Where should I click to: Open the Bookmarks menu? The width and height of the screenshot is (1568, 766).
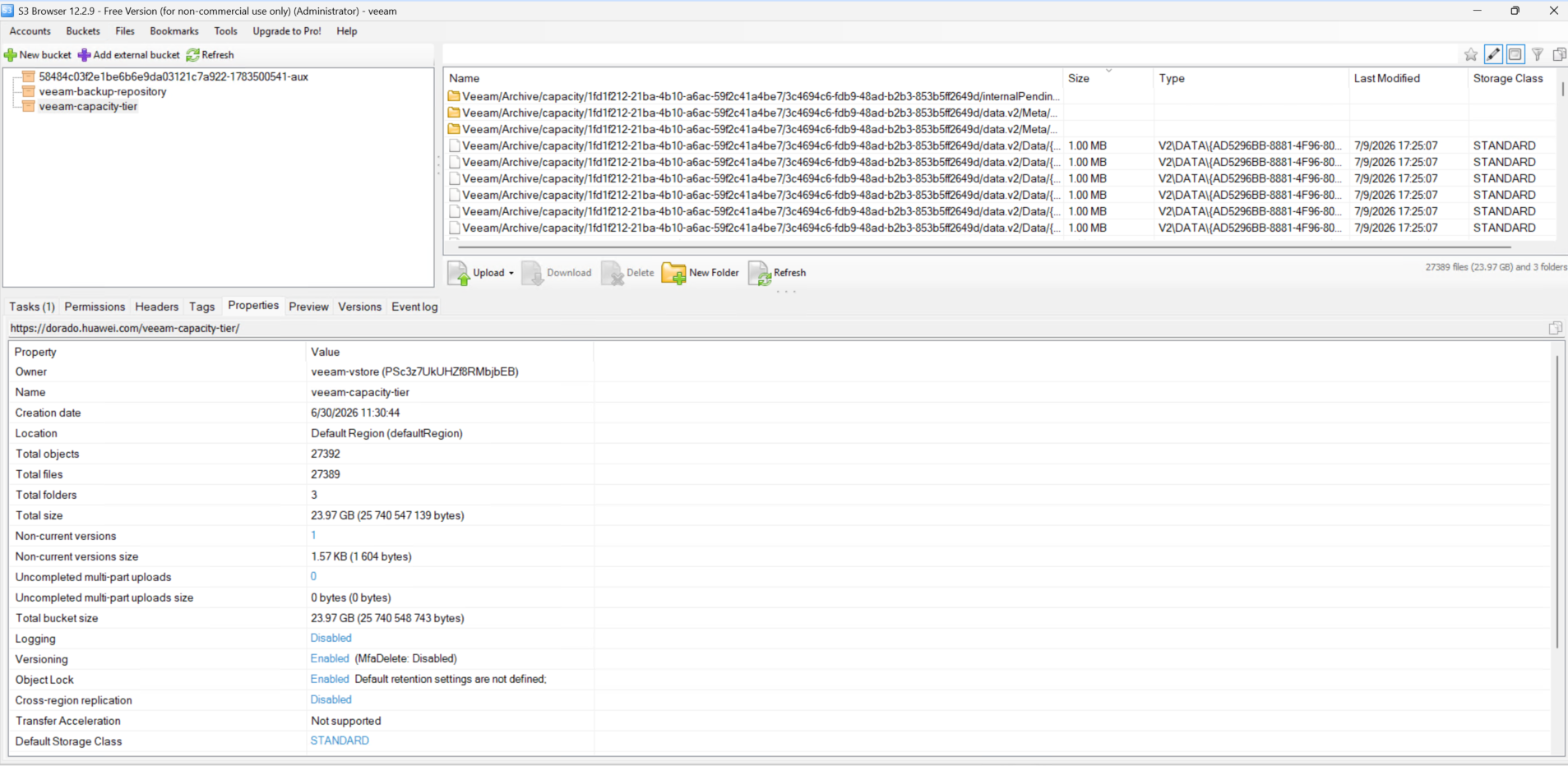click(x=174, y=31)
